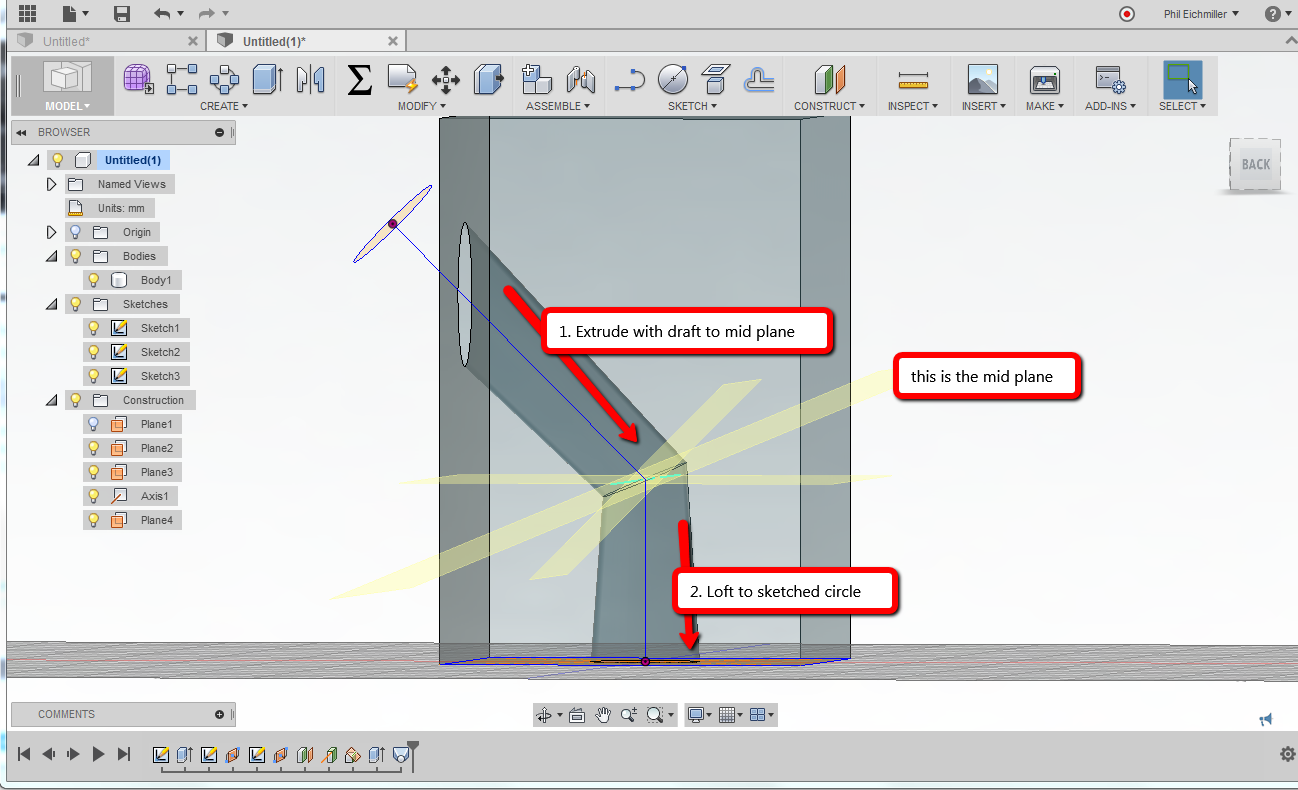The image size is (1298, 790).
Task: Click the Sigma parameters icon
Action: click(x=360, y=80)
